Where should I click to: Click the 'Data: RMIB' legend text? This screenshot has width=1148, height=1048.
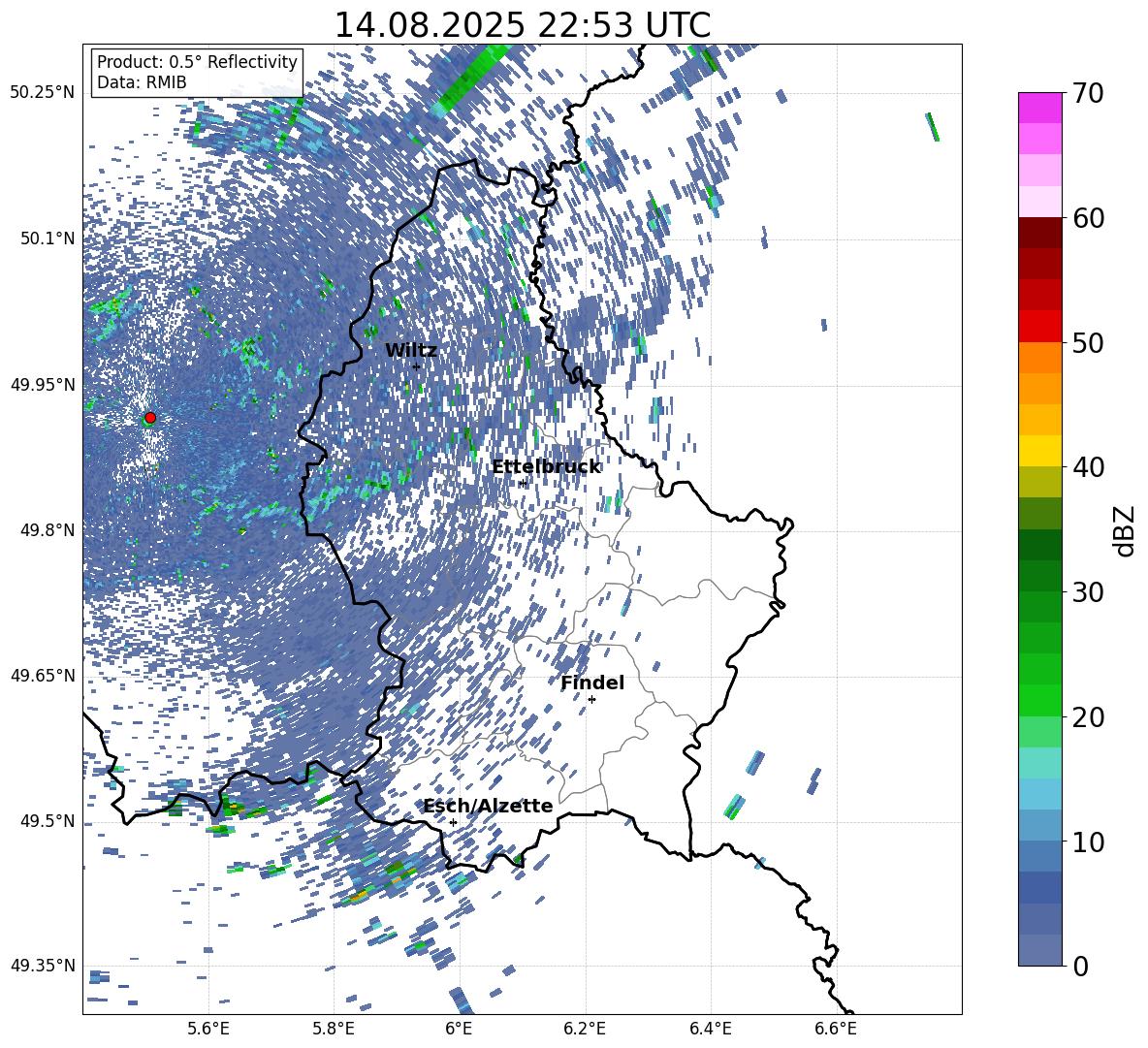pos(142,82)
